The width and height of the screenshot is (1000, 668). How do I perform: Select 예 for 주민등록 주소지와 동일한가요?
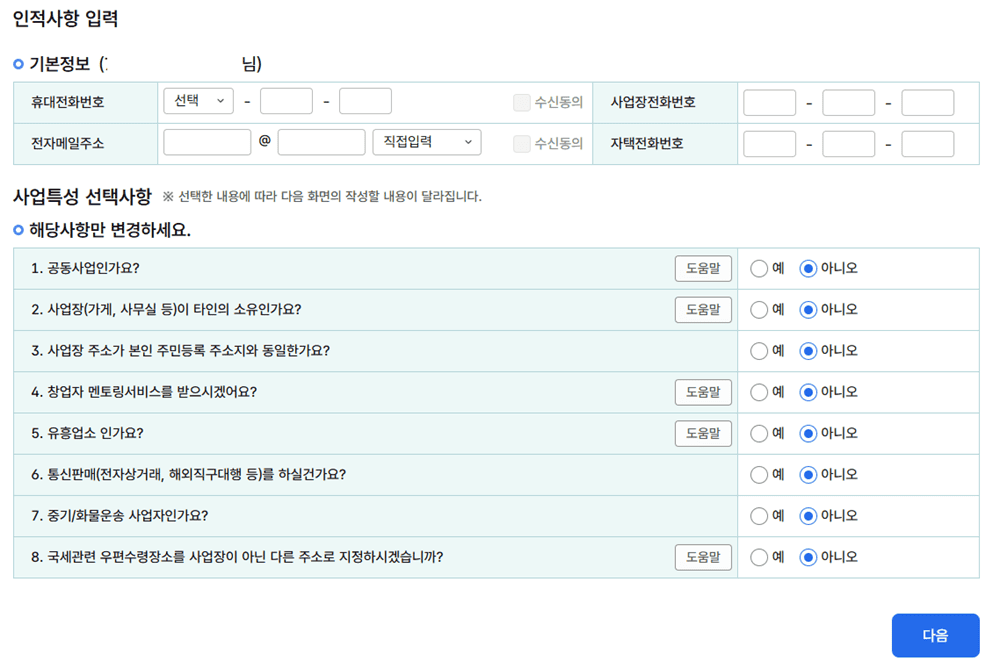click(x=759, y=351)
